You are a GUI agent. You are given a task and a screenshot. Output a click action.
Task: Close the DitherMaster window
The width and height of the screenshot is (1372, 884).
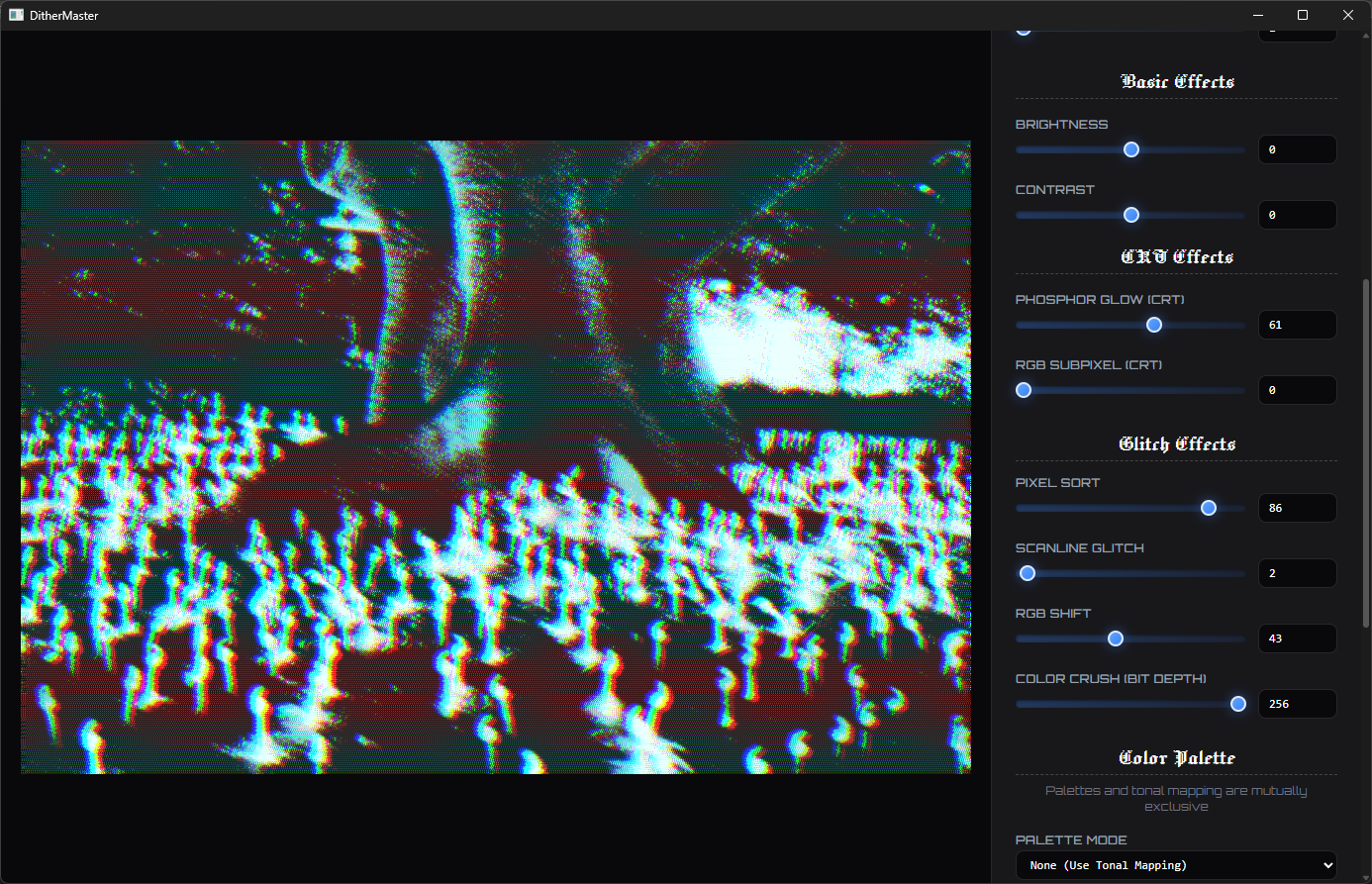coord(1348,15)
